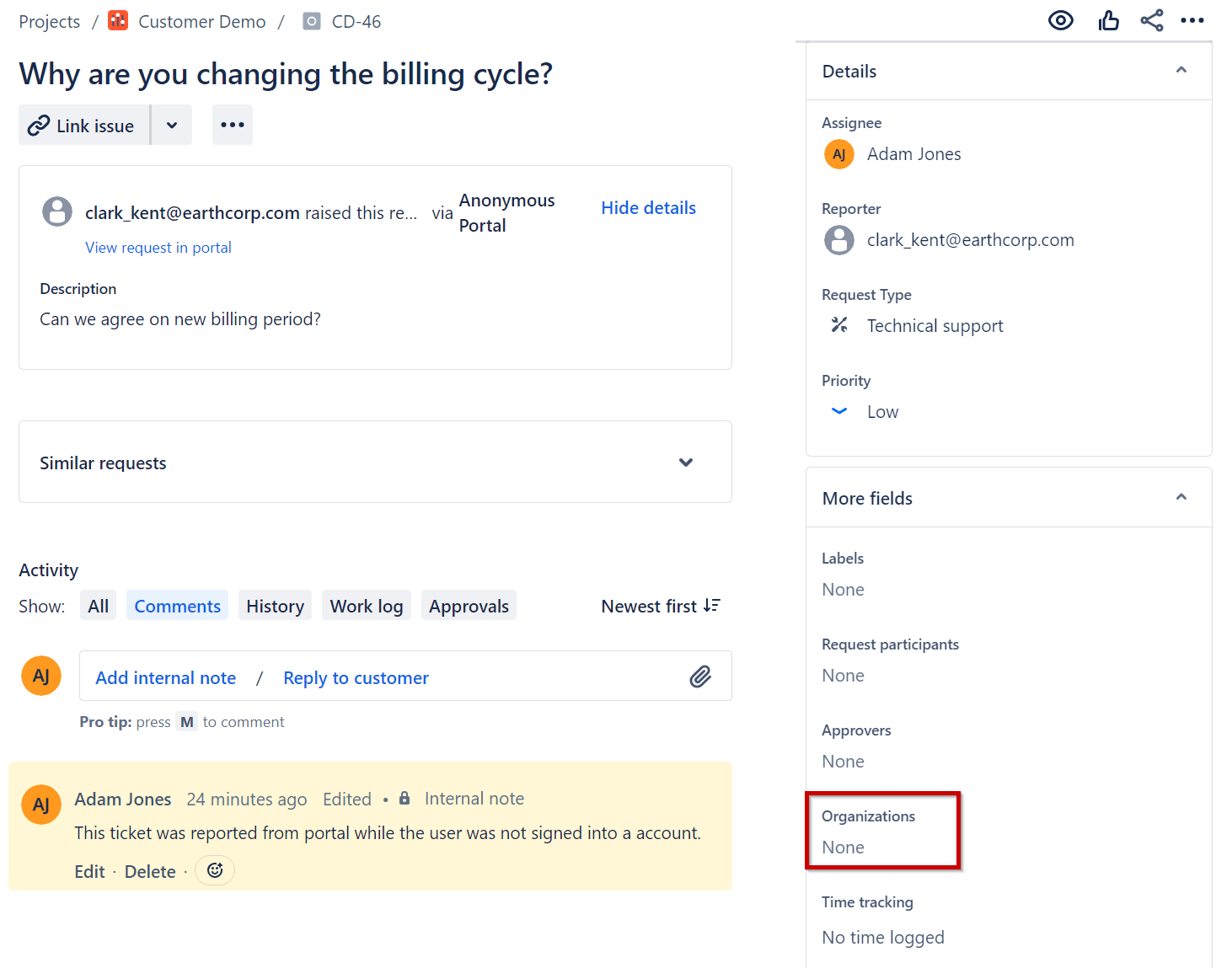Viewport: 1232px width, 968px height.
Task: Switch to the Approvals tab
Action: (x=469, y=605)
